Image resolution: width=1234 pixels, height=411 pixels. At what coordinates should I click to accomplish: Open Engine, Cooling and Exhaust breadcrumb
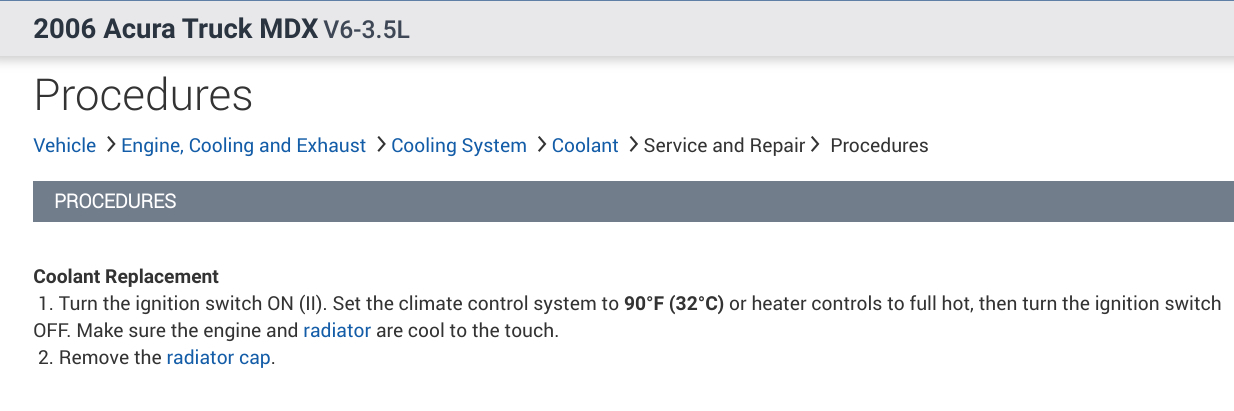pos(243,146)
